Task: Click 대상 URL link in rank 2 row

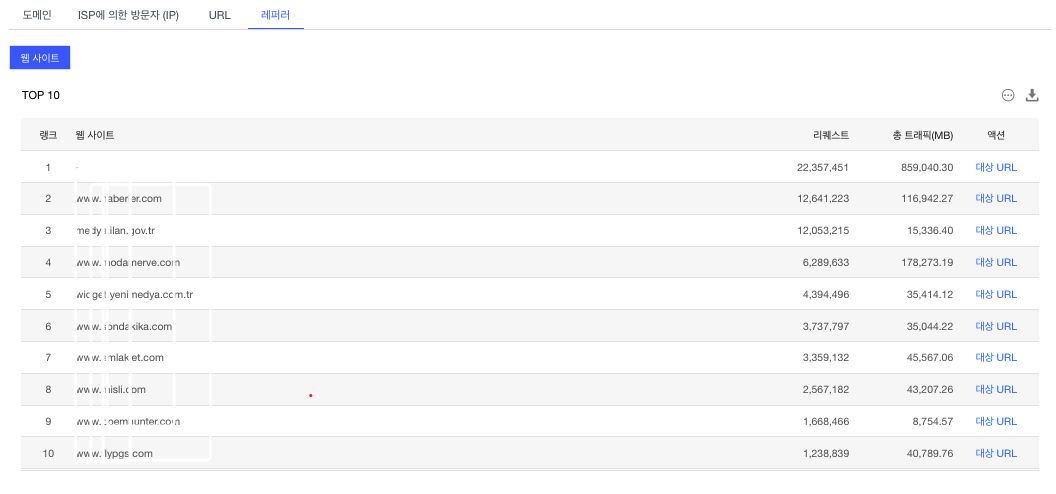Action: click(996, 199)
